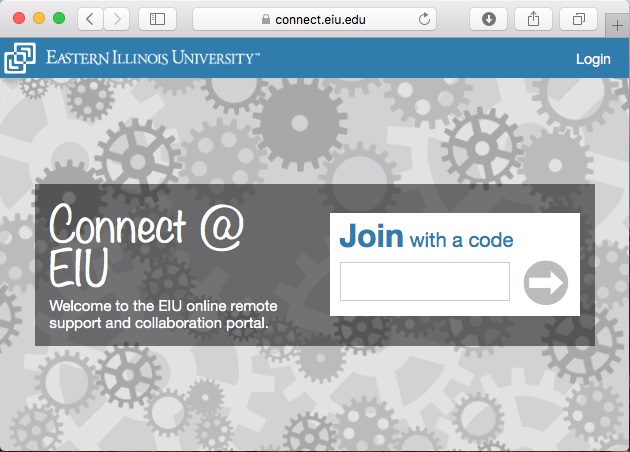Open the Share menu in toolbar
The width and height of the screenshot is (630, 452).
(533, 19)
